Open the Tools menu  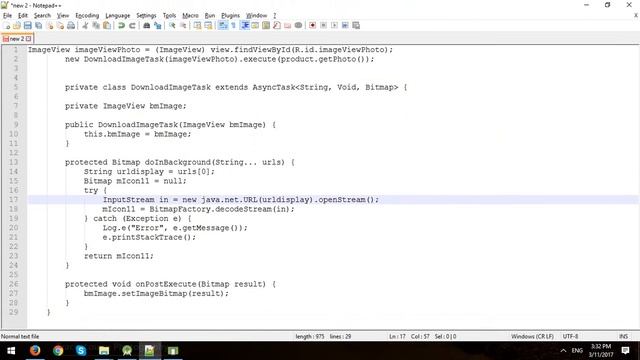[x=169, y=16]
